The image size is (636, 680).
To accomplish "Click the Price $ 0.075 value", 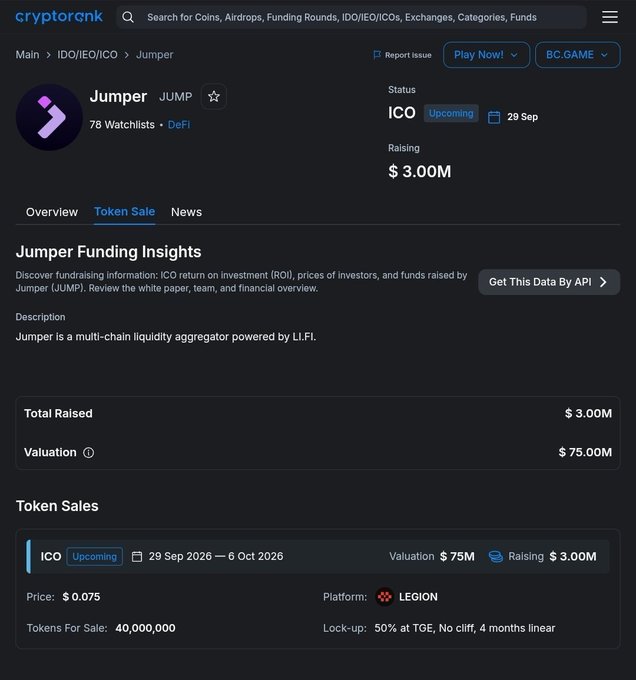I will pyautogui.click(x=81, y=597).
